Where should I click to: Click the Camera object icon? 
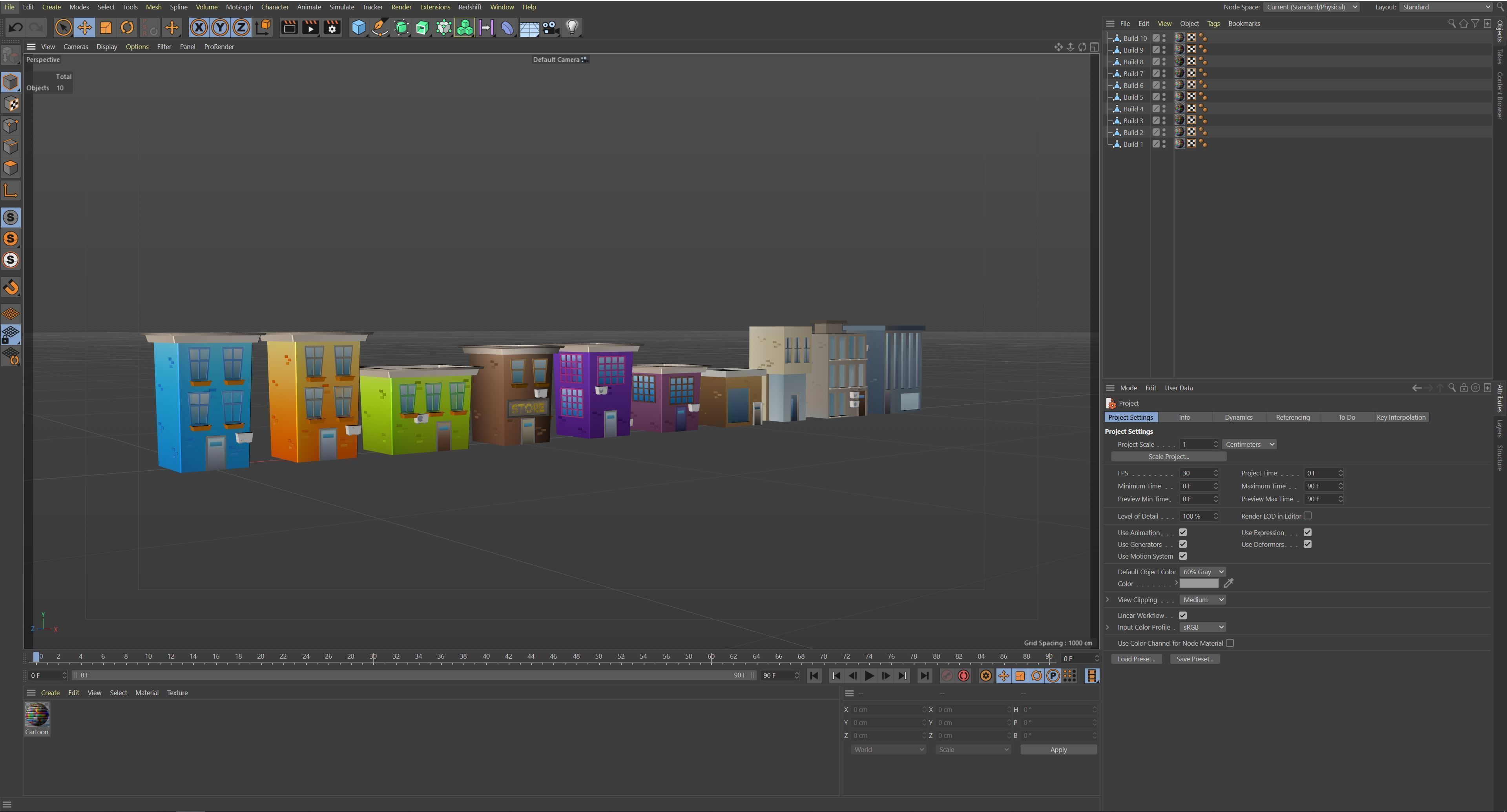tap(551, 27)
